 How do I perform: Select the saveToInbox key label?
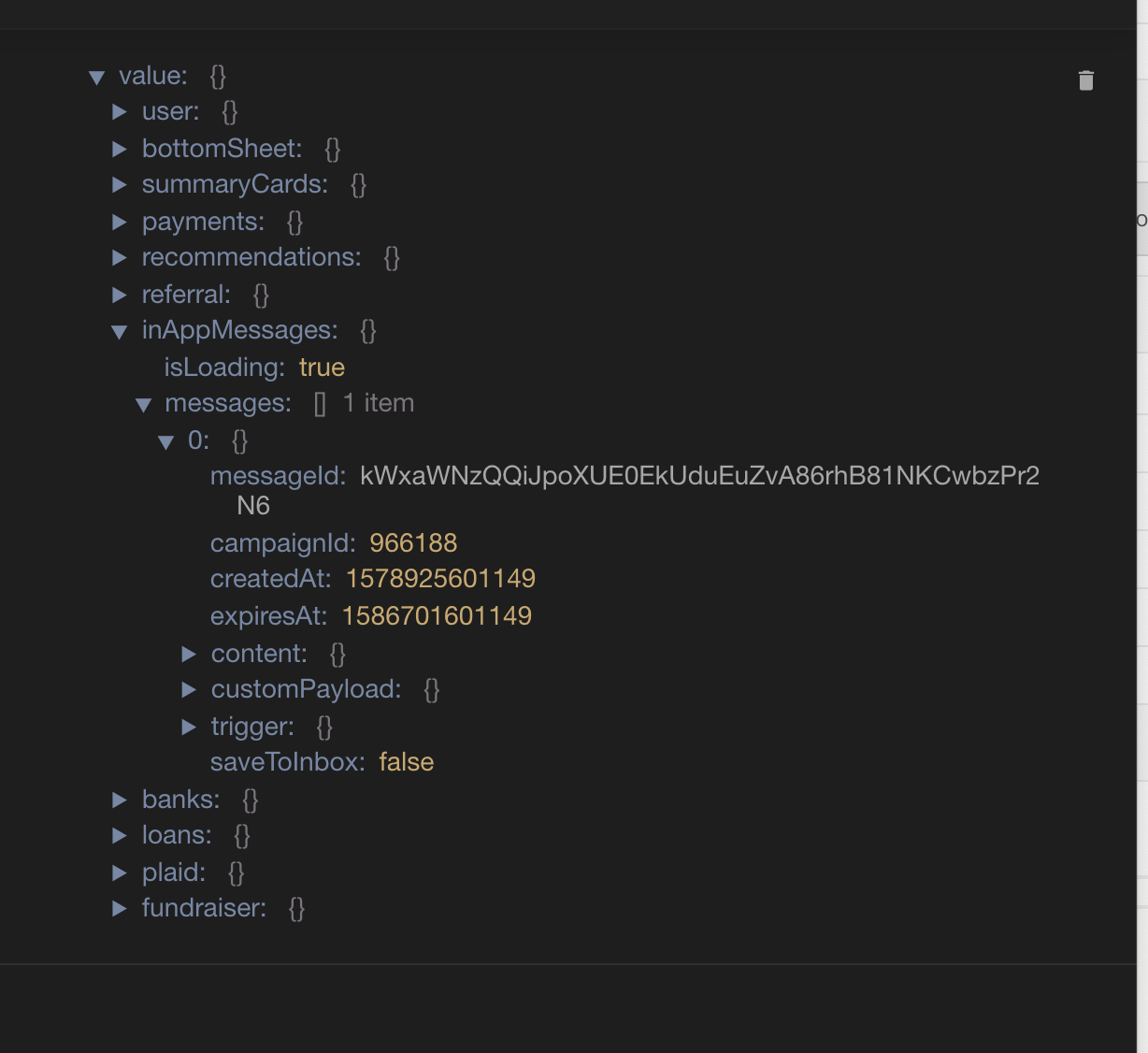pos(287,762)
